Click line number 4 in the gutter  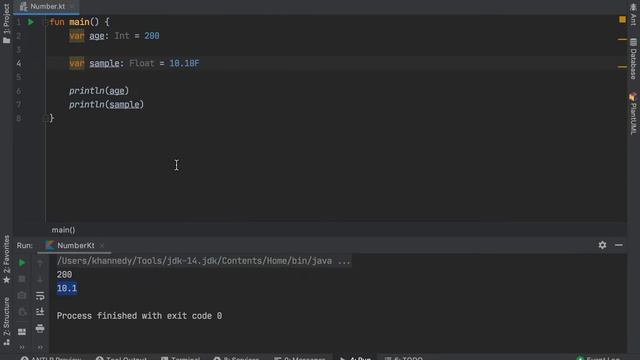[19, 63]
